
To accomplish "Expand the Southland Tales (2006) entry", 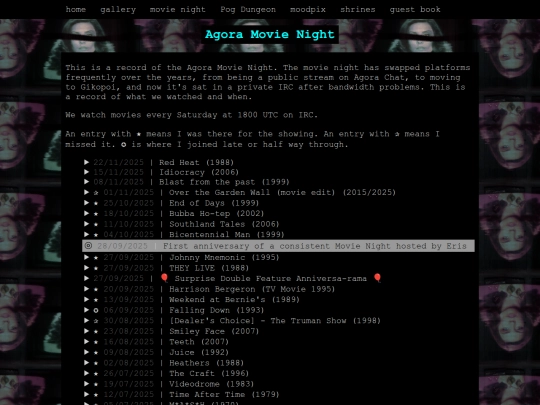I will (87, 224).
